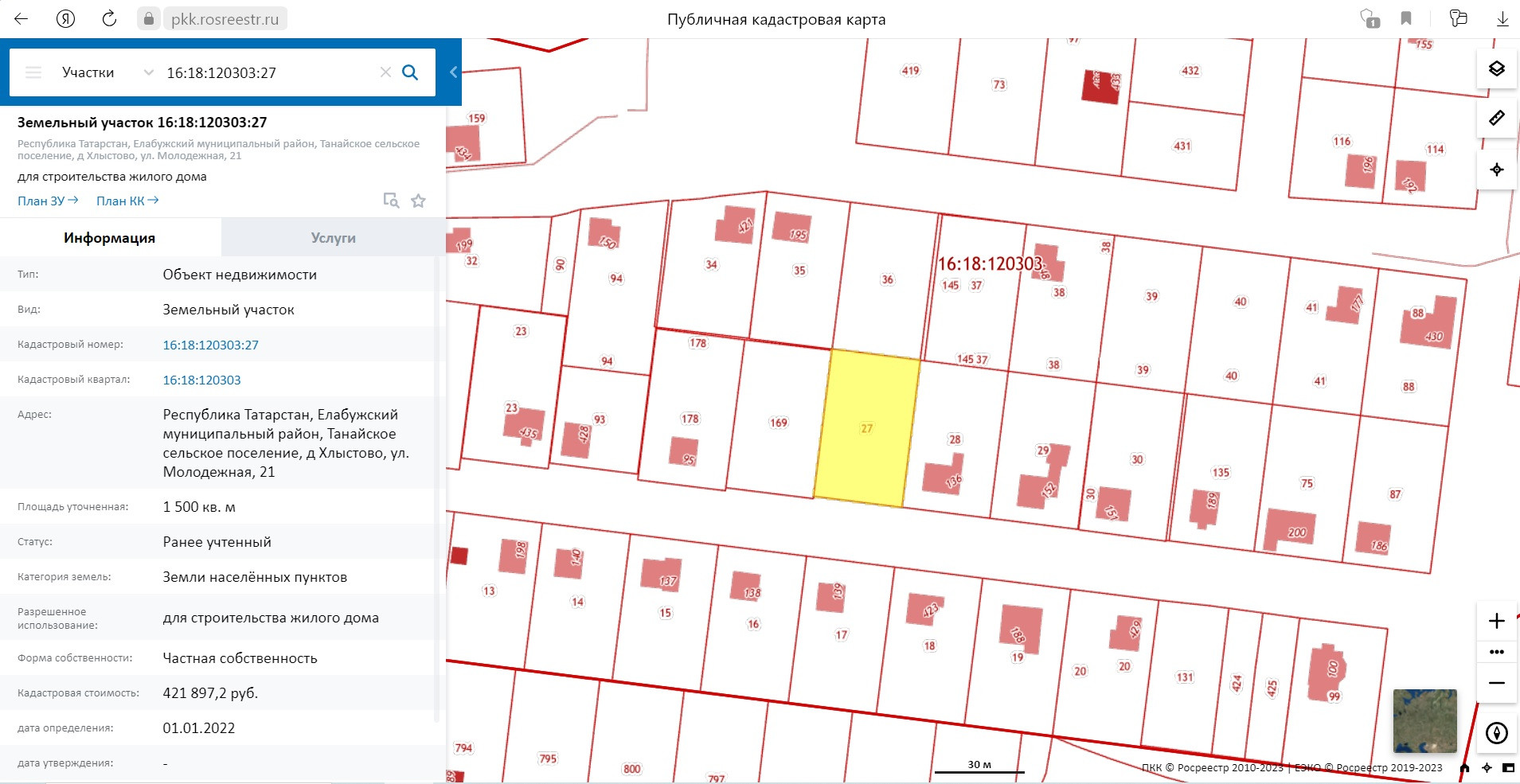The width and height of the screenshot is (1520, 784).
Task: Click the locate-me crosshair button
Action: click(1497, 170)
